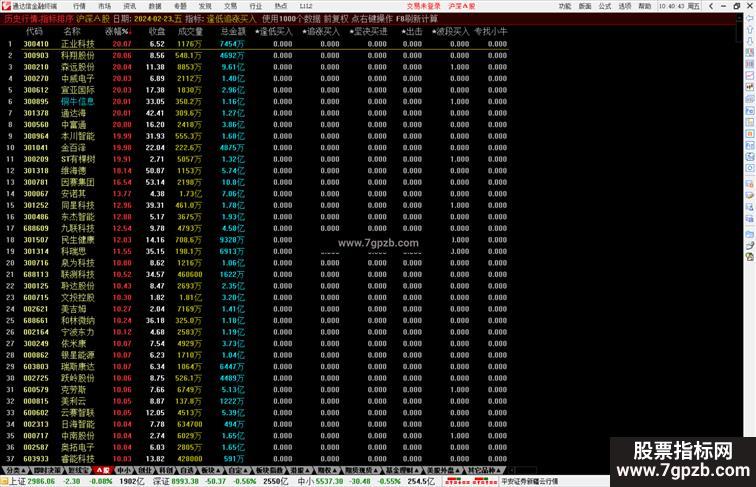The width and height of the screenshot is (756, 487).
Task: Open the 帮助 menu
Action: [645, 6]
